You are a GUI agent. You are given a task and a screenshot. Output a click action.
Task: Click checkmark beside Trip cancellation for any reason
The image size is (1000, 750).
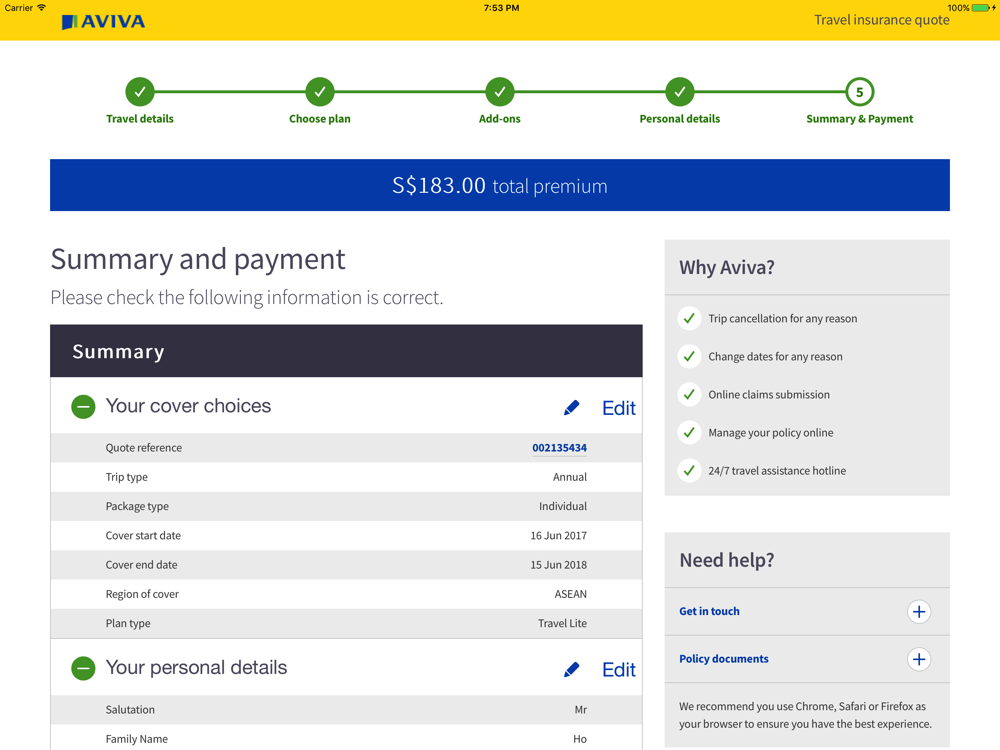[x=689, y=318]
